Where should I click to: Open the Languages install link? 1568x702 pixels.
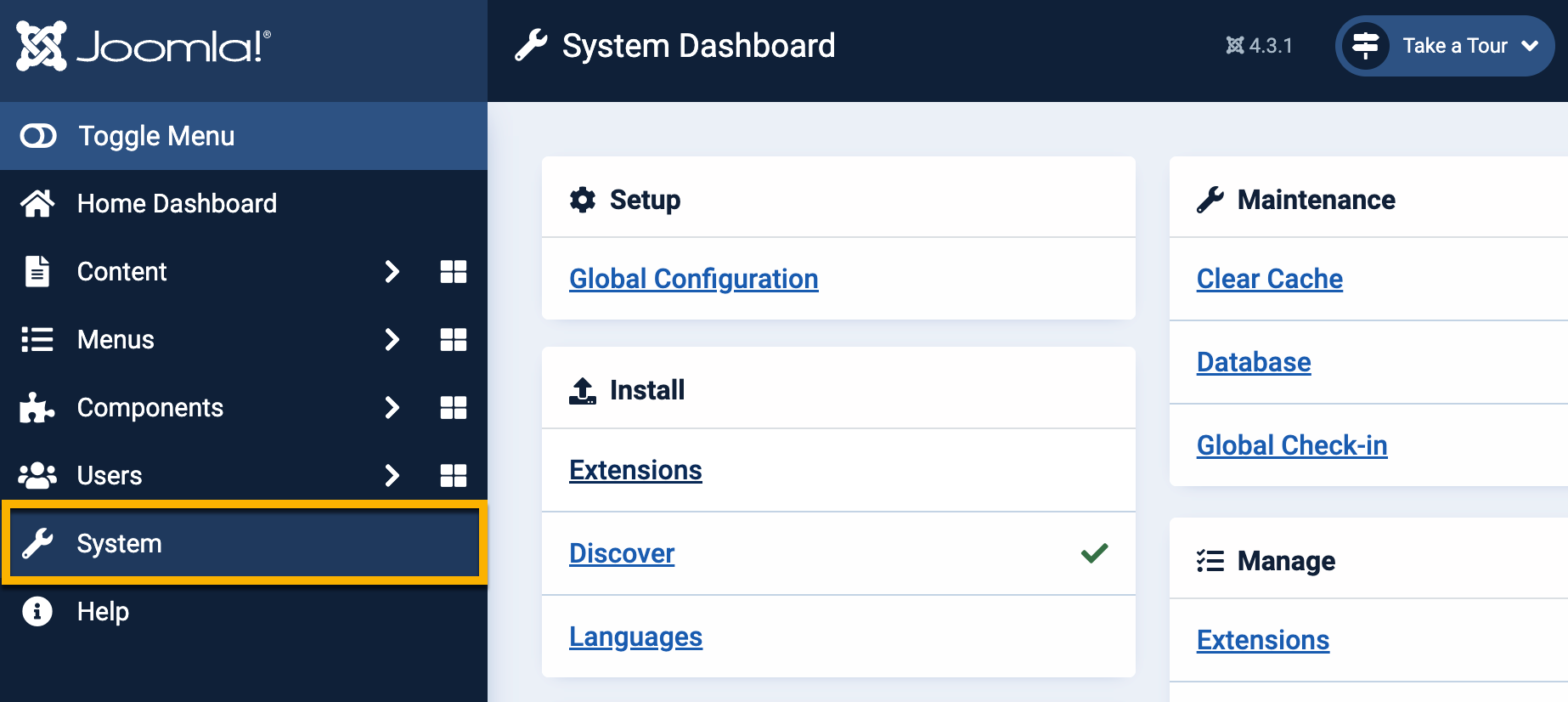pyautogui.click(x=635, y=637)
